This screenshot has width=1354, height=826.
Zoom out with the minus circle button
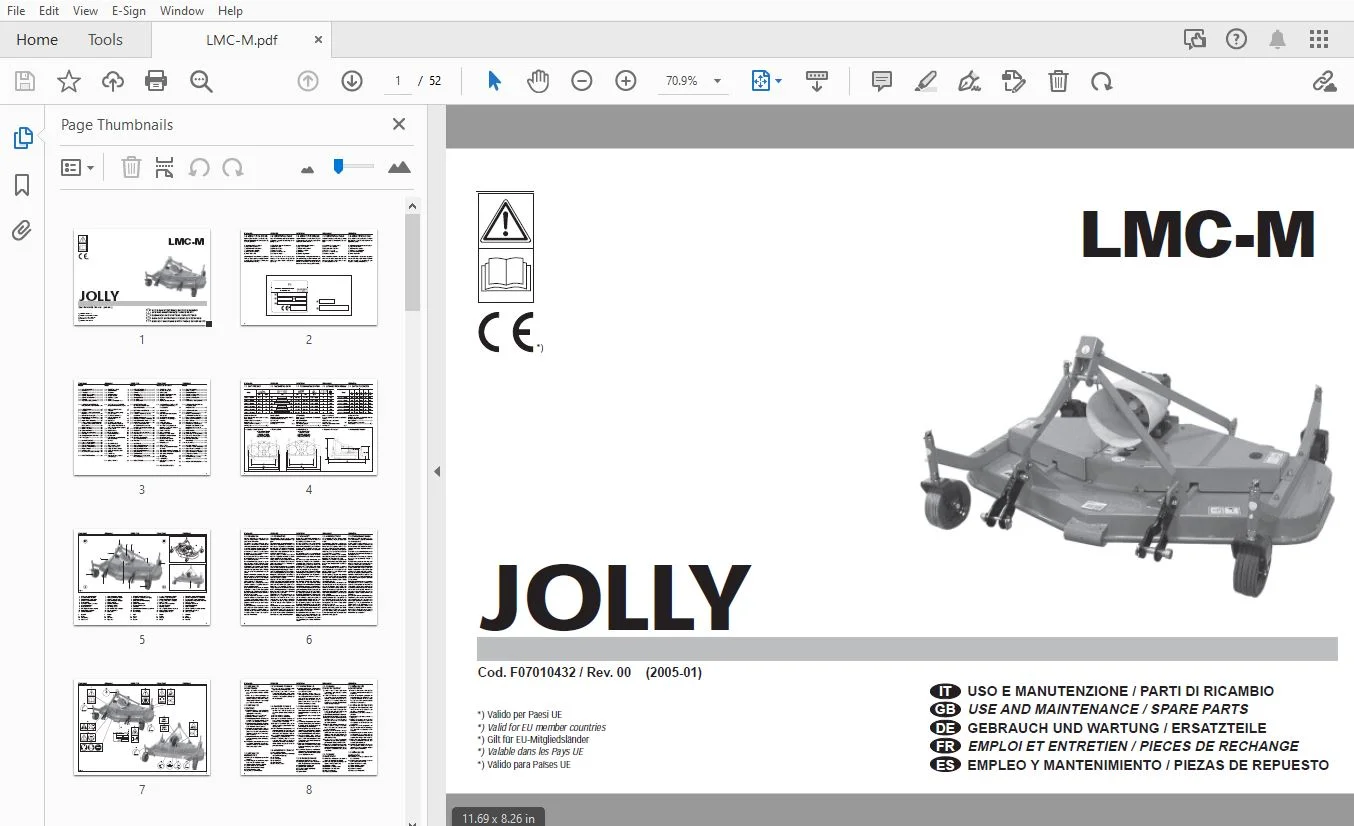tap(582, 81)
